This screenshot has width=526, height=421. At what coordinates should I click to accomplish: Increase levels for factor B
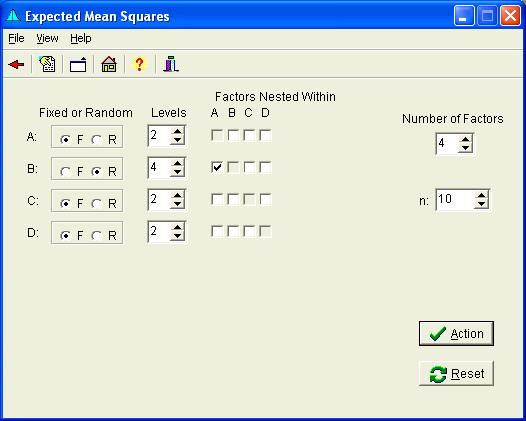pyautogui.click(x=177, y=163)
